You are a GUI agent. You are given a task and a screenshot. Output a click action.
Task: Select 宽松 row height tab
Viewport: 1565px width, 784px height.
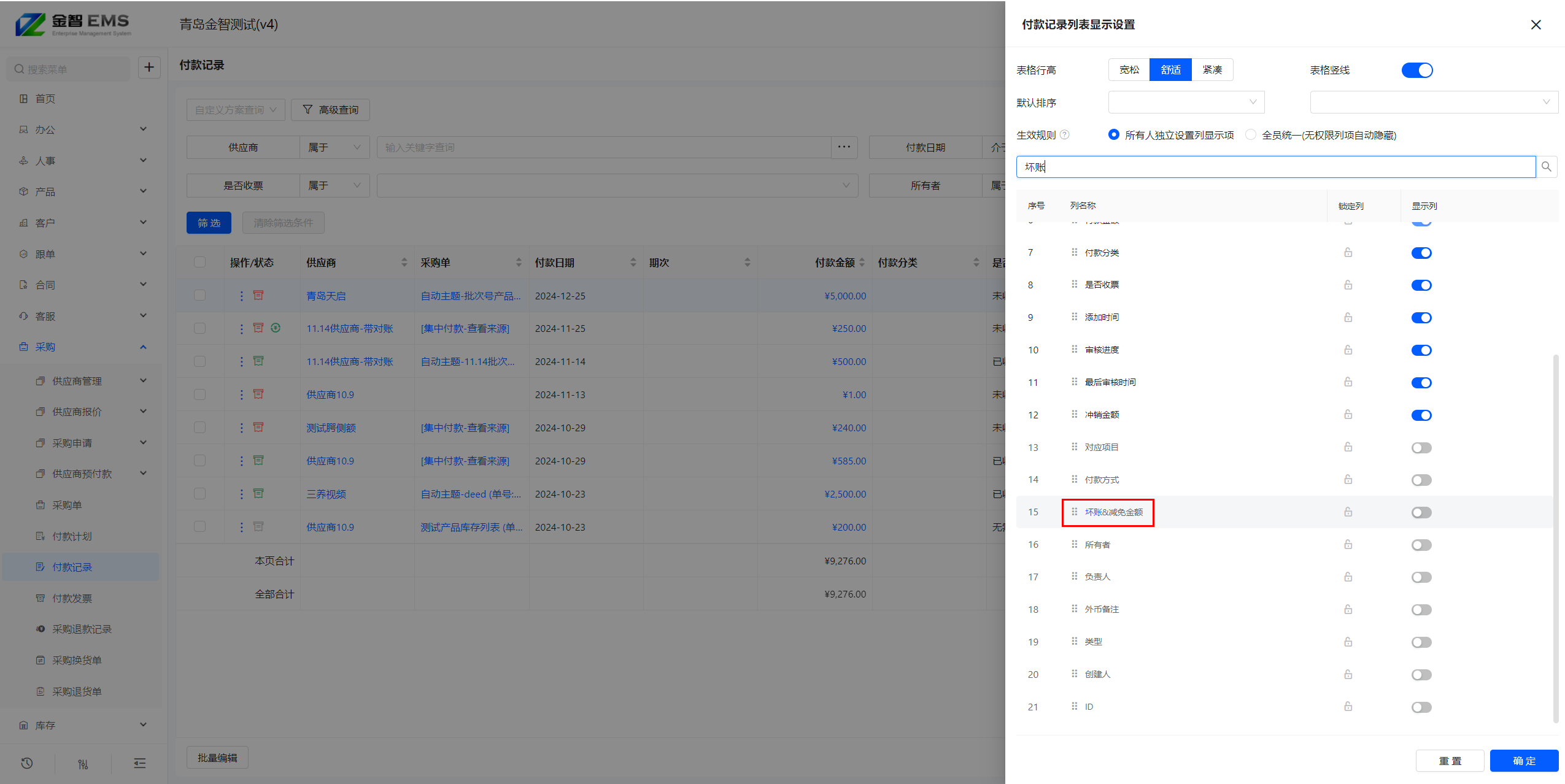[x=1129, y=70]
